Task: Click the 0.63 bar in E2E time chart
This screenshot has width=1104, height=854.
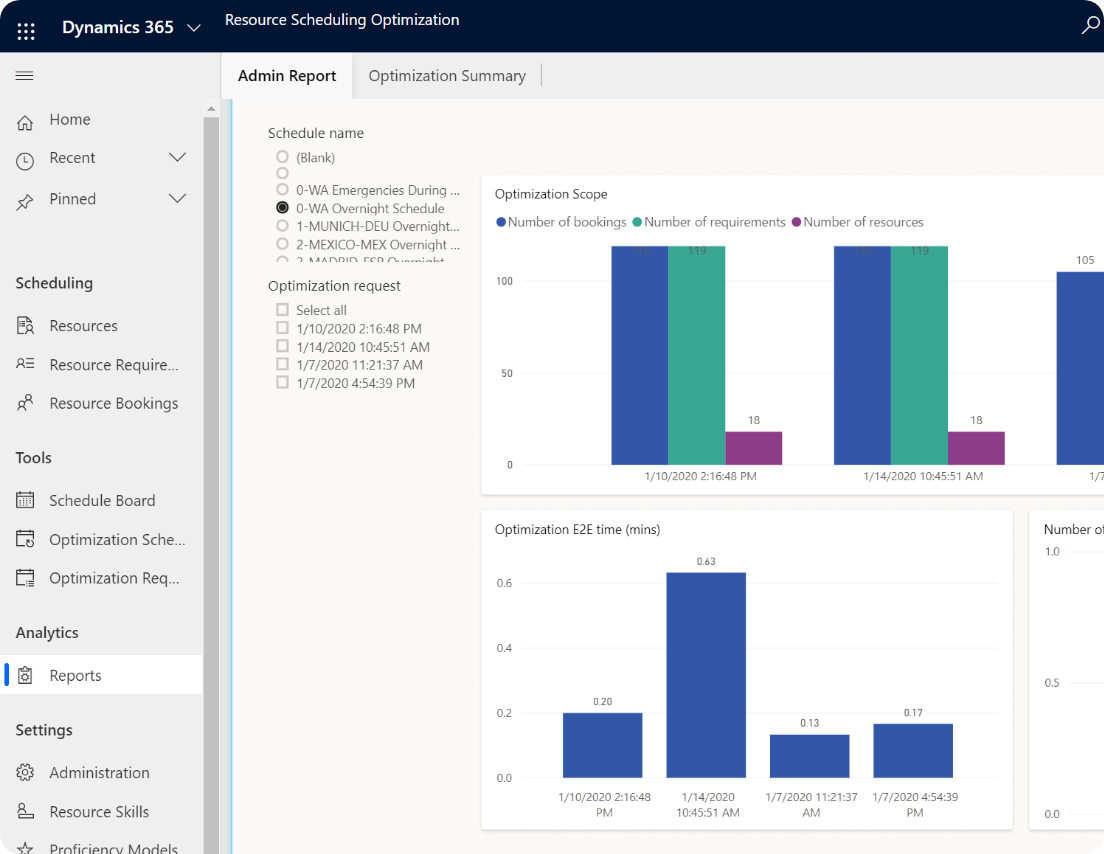Action: [x=706, y=675]
